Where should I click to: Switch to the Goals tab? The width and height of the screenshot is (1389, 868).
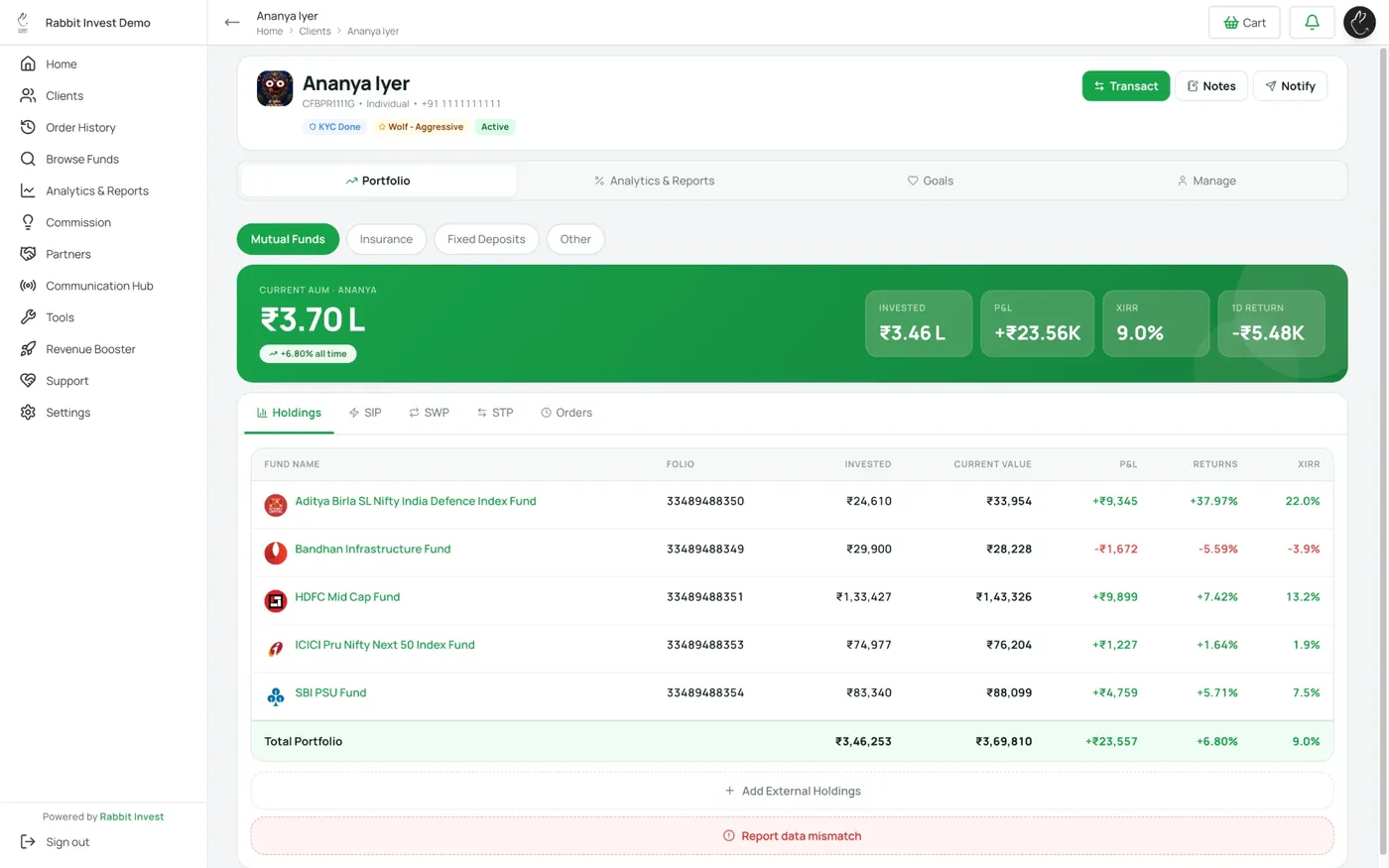pyautogui.click(x=931, y=181)
